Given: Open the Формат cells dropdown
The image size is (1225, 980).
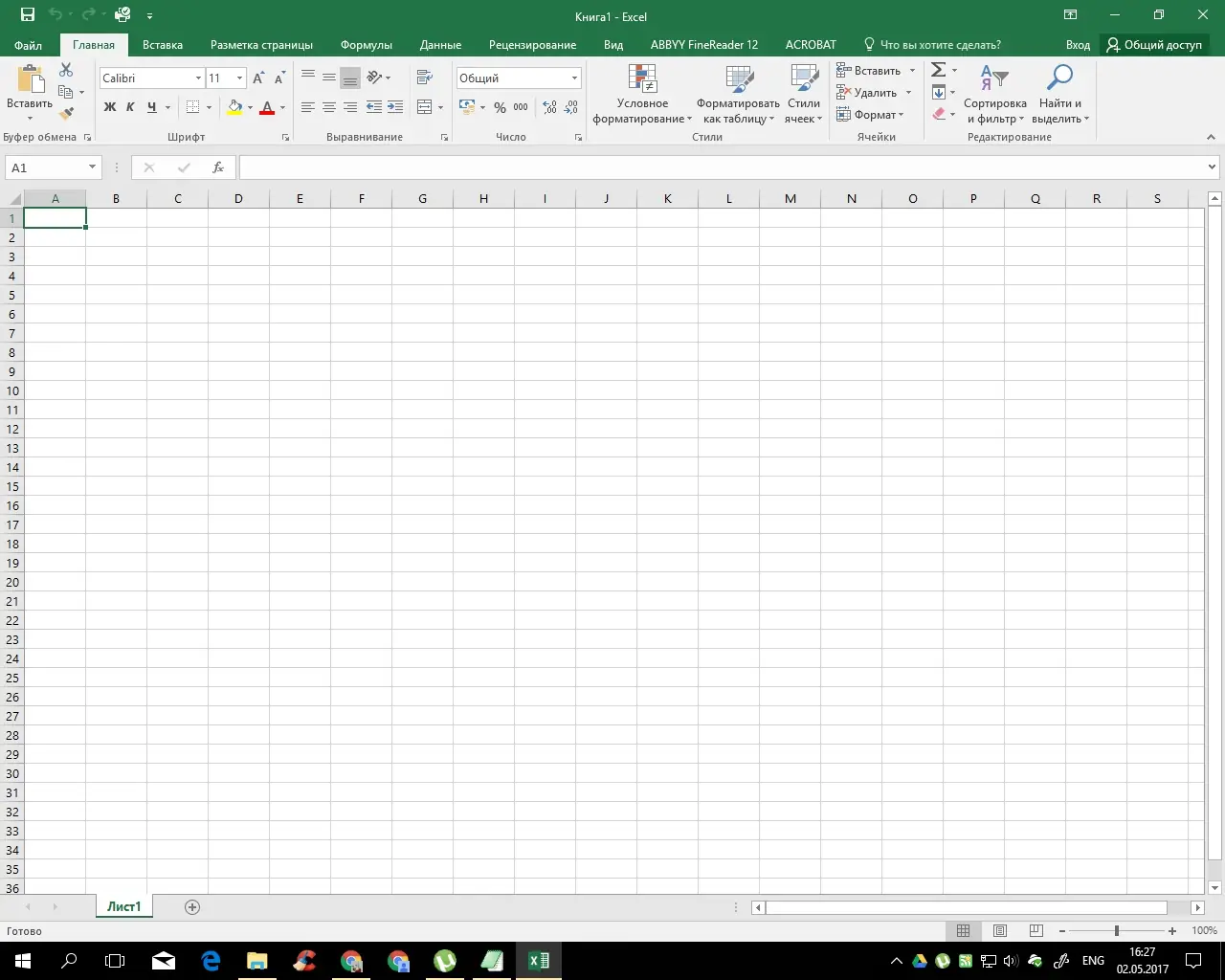Looking at the screenshot, I should (x=870, y=115).
